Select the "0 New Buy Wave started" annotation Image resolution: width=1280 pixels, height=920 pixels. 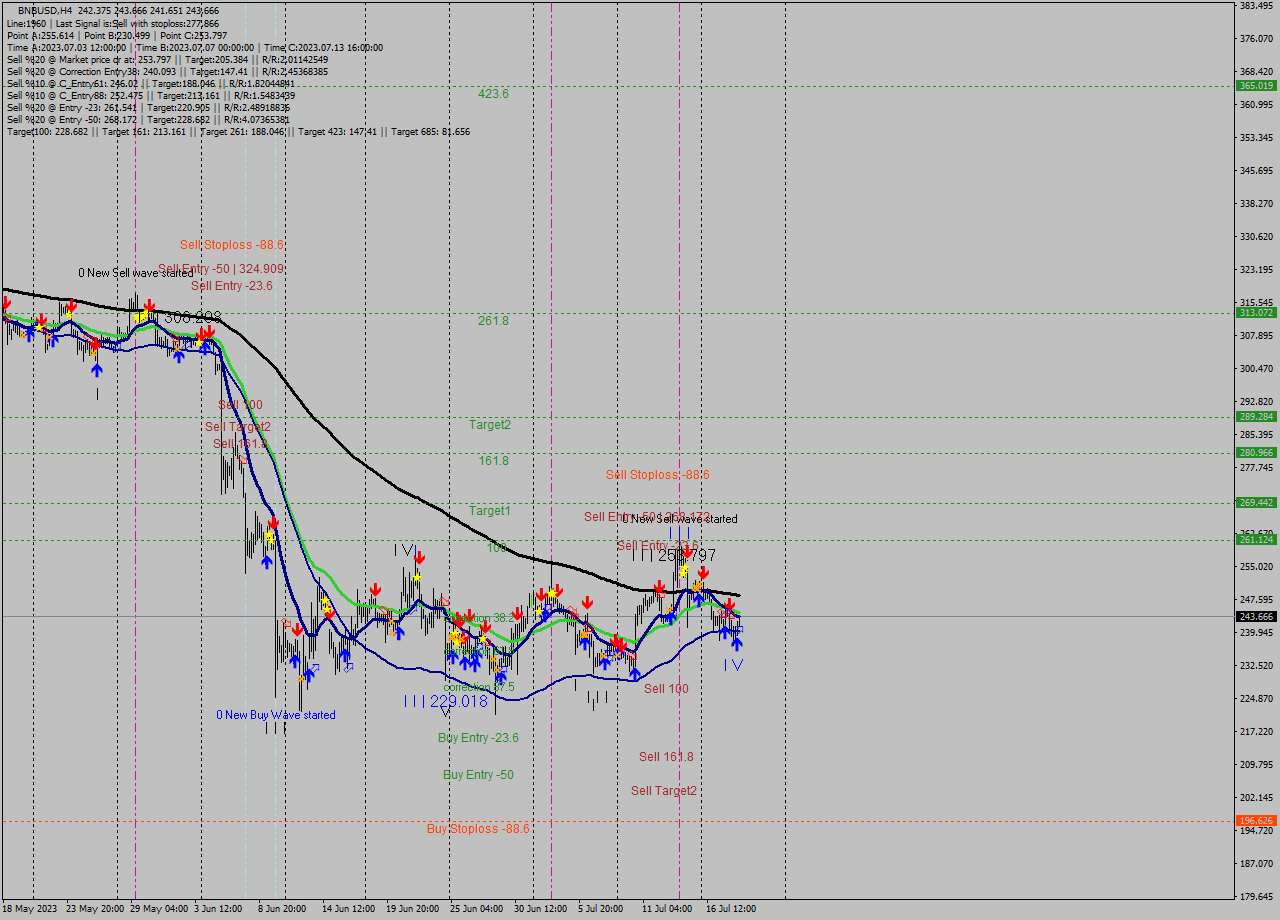click(x=277, y=714)
